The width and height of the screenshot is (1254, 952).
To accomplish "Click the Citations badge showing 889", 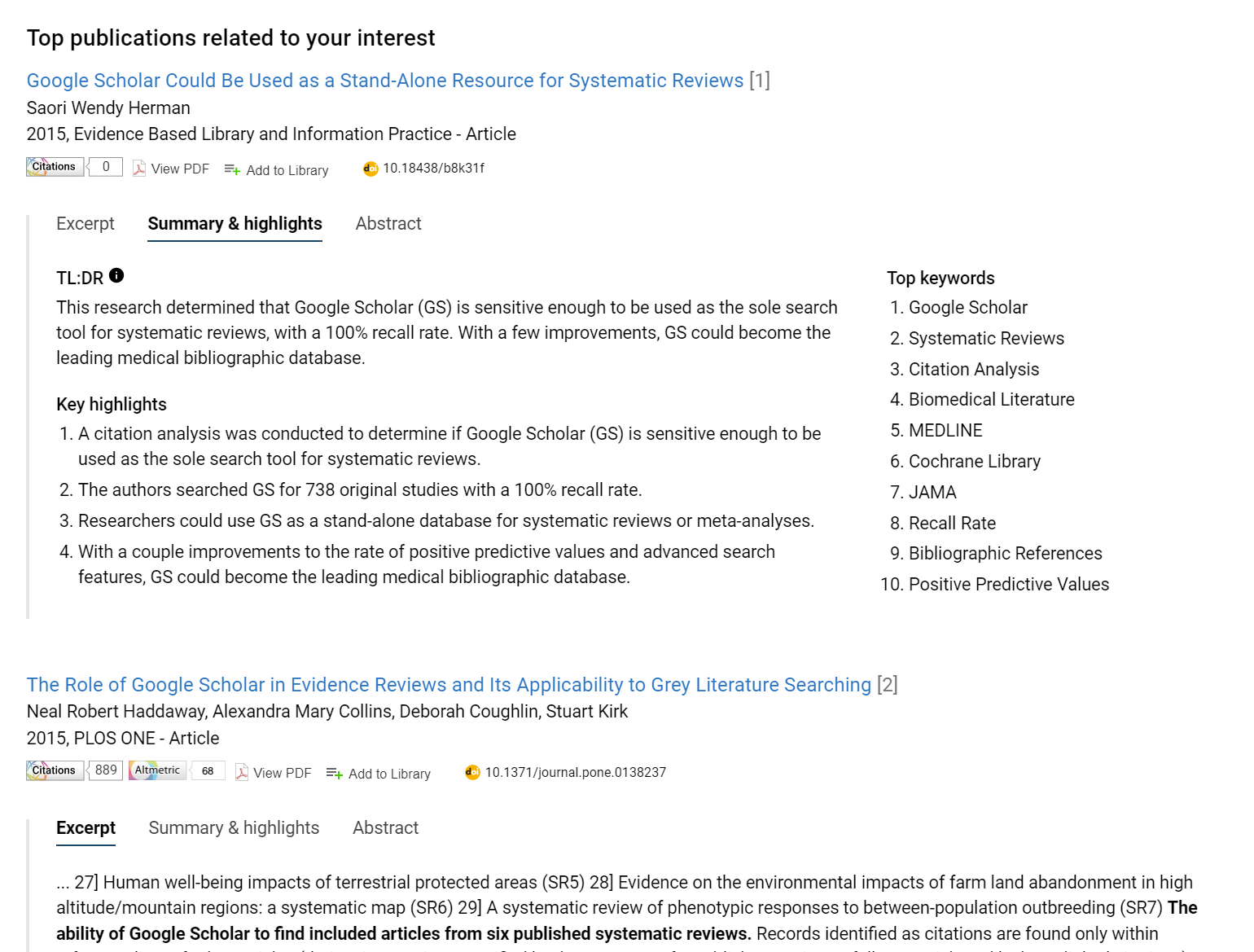I will click(x=74, y=770).
